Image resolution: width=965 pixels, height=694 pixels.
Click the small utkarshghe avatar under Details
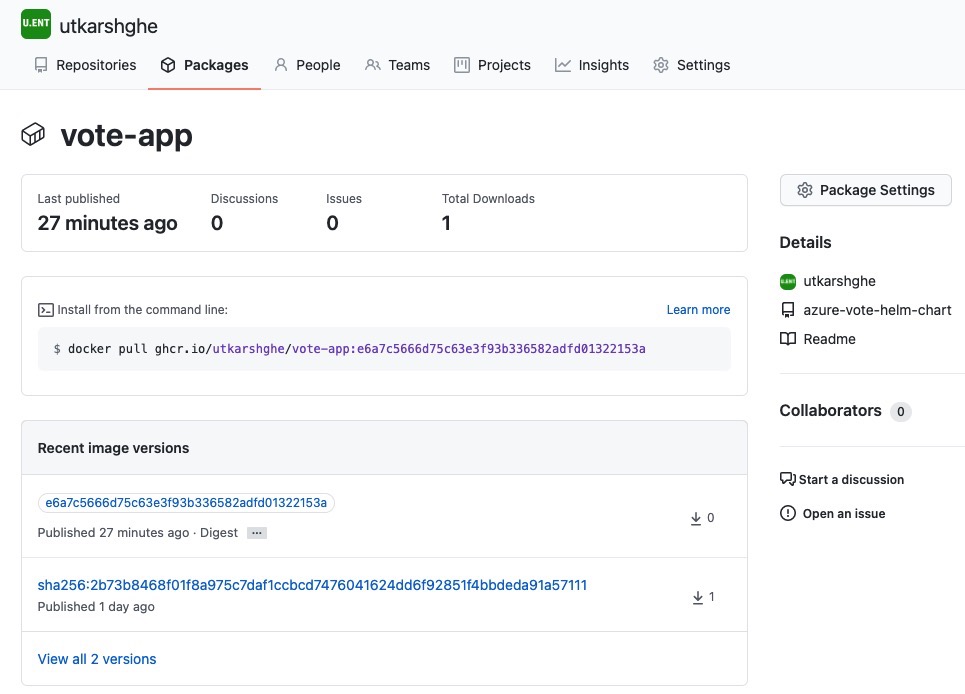click(x=788, y=281)
